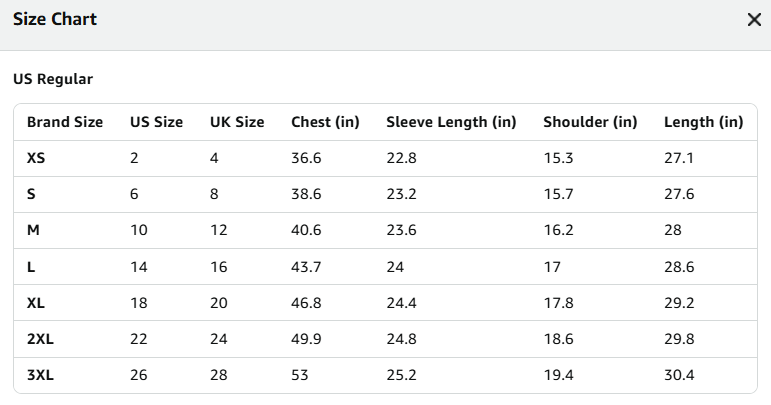Click the Brand Size column header
The width and height of the screenshot is (771, 405).
click(65, 122)
